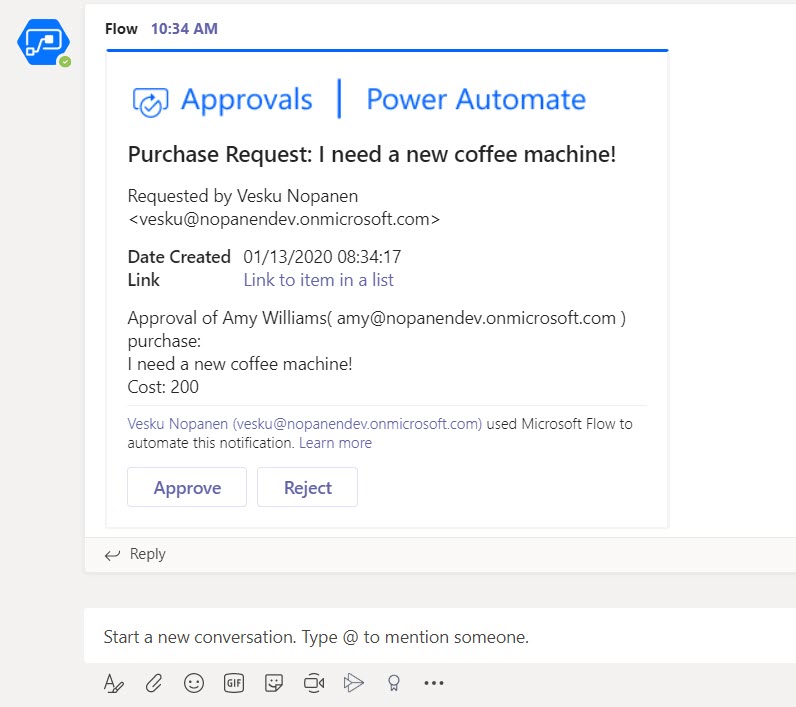Open the Emoji picker
Viewport: 796px width, 707px height.
tap(193, 683)
